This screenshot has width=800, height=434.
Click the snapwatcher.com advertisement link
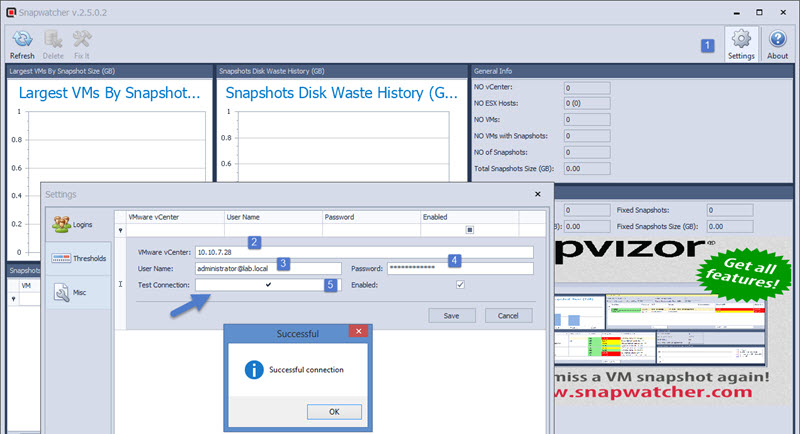[653, 392]
